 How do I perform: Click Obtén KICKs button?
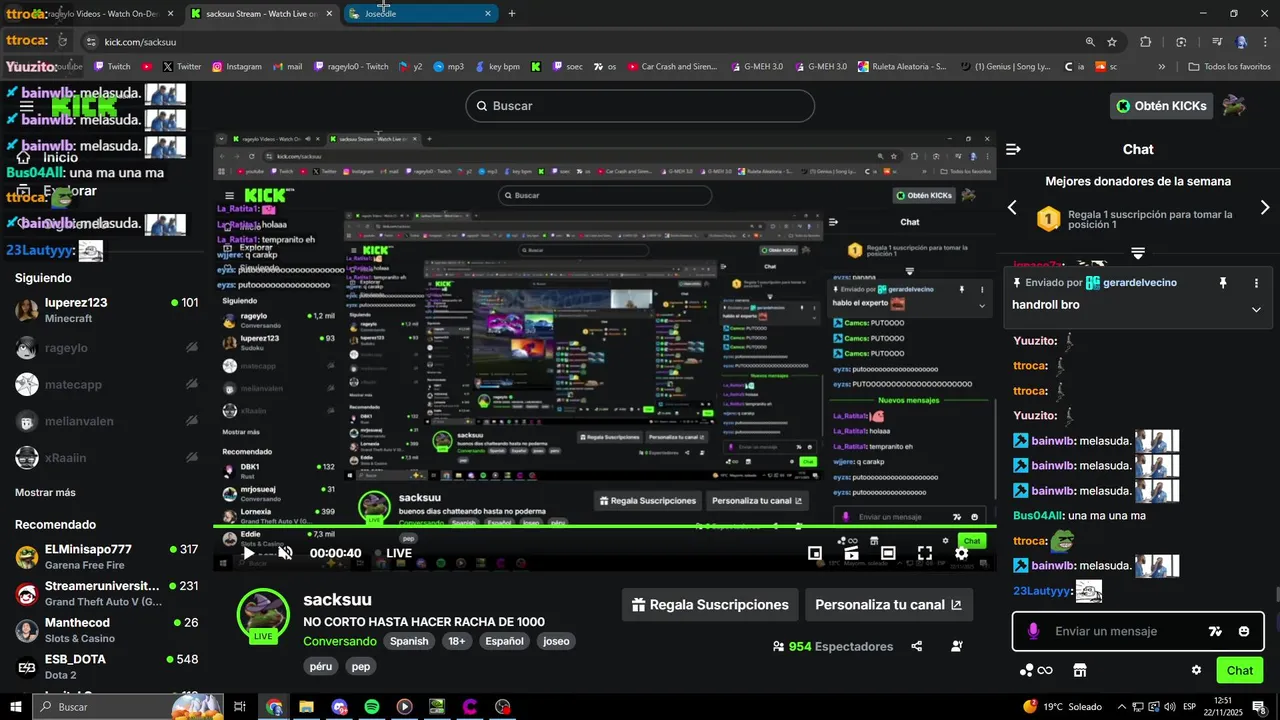(1161, 106)
